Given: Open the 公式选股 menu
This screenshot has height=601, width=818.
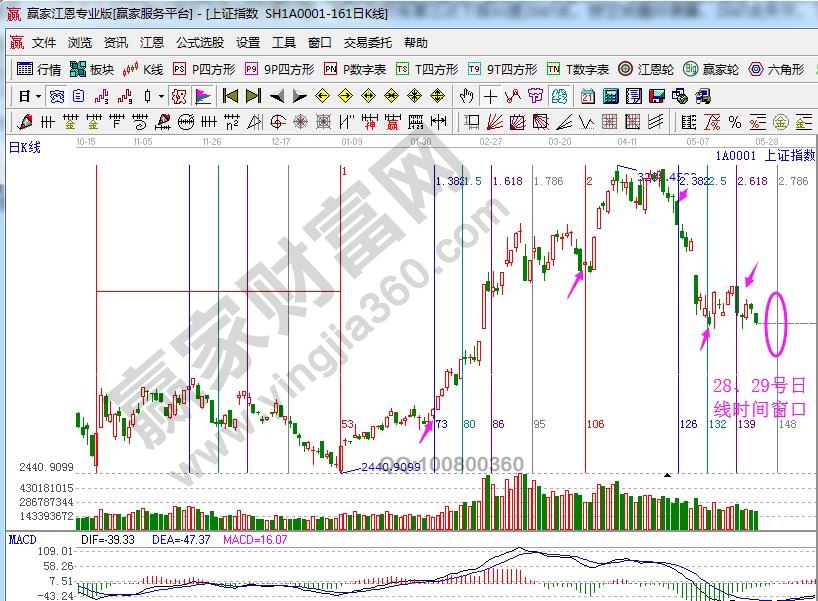Looking at the screenshot, I should (200, 43).
